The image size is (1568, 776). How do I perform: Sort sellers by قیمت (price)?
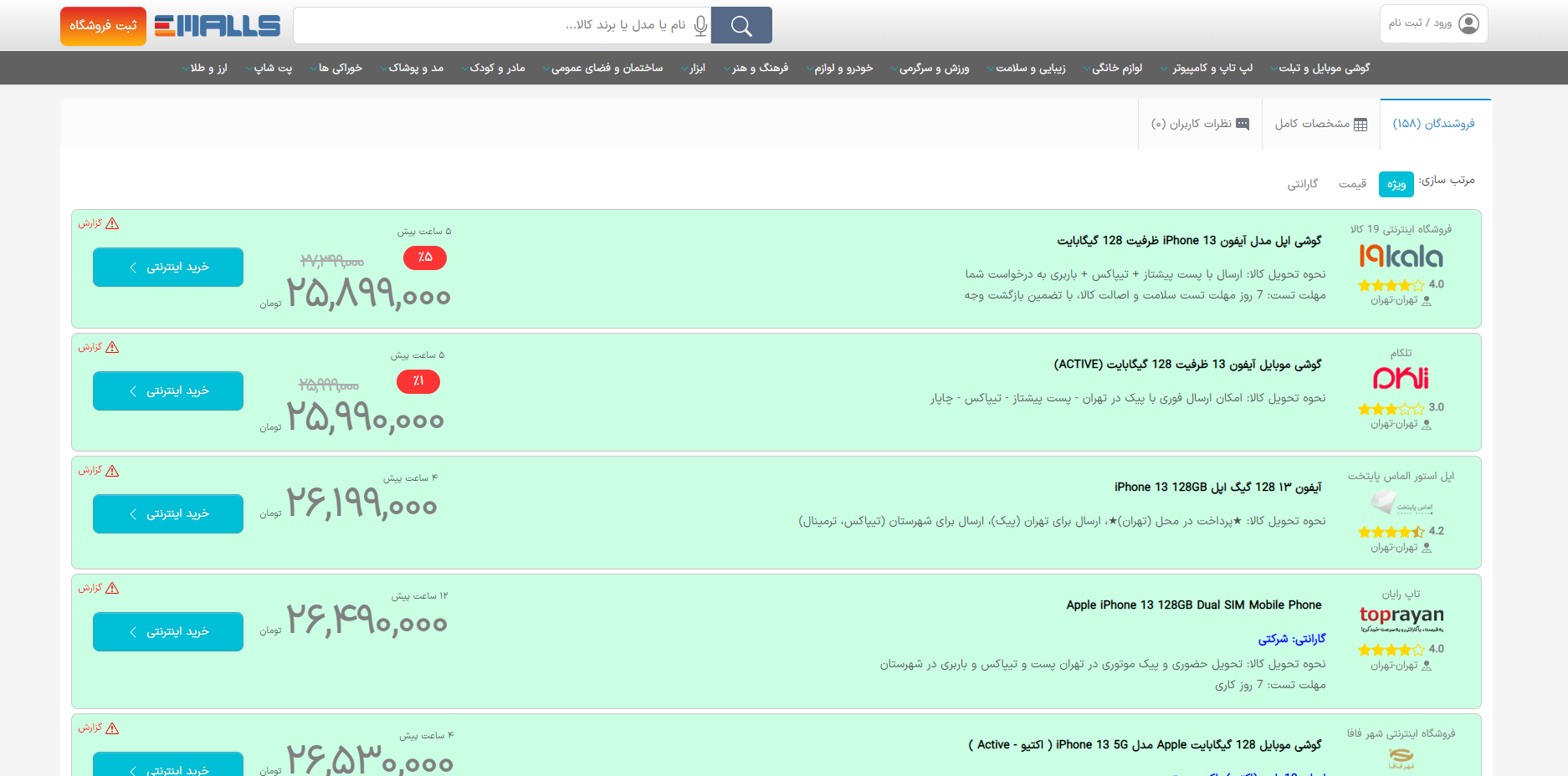point(1352,184)
